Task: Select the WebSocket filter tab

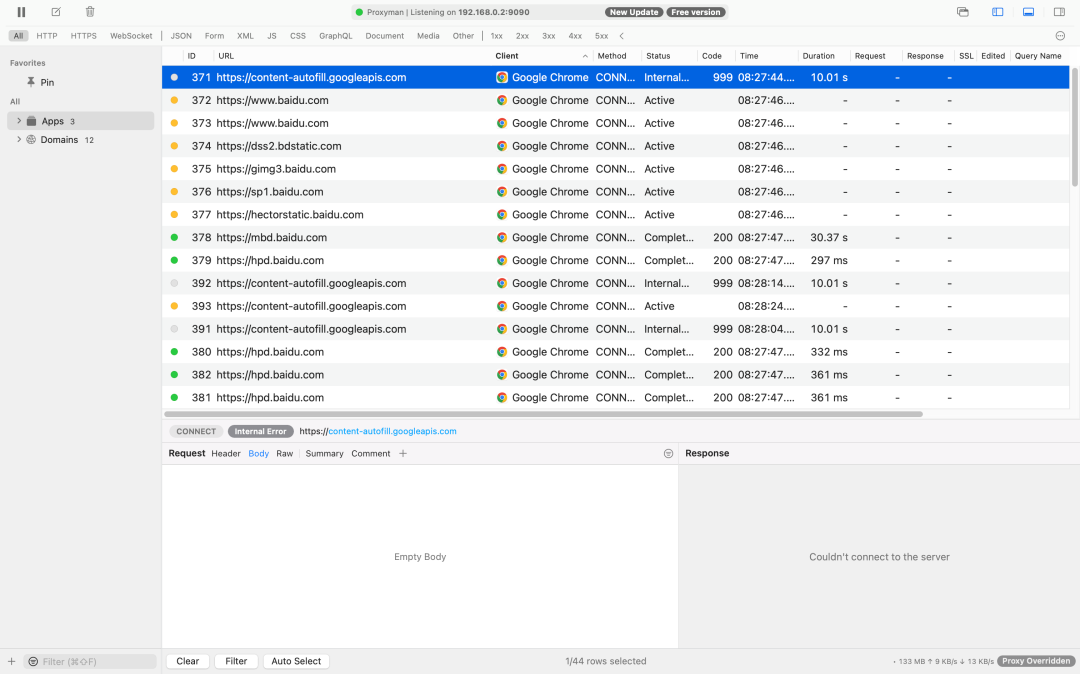Action: (x=131, y=36)
